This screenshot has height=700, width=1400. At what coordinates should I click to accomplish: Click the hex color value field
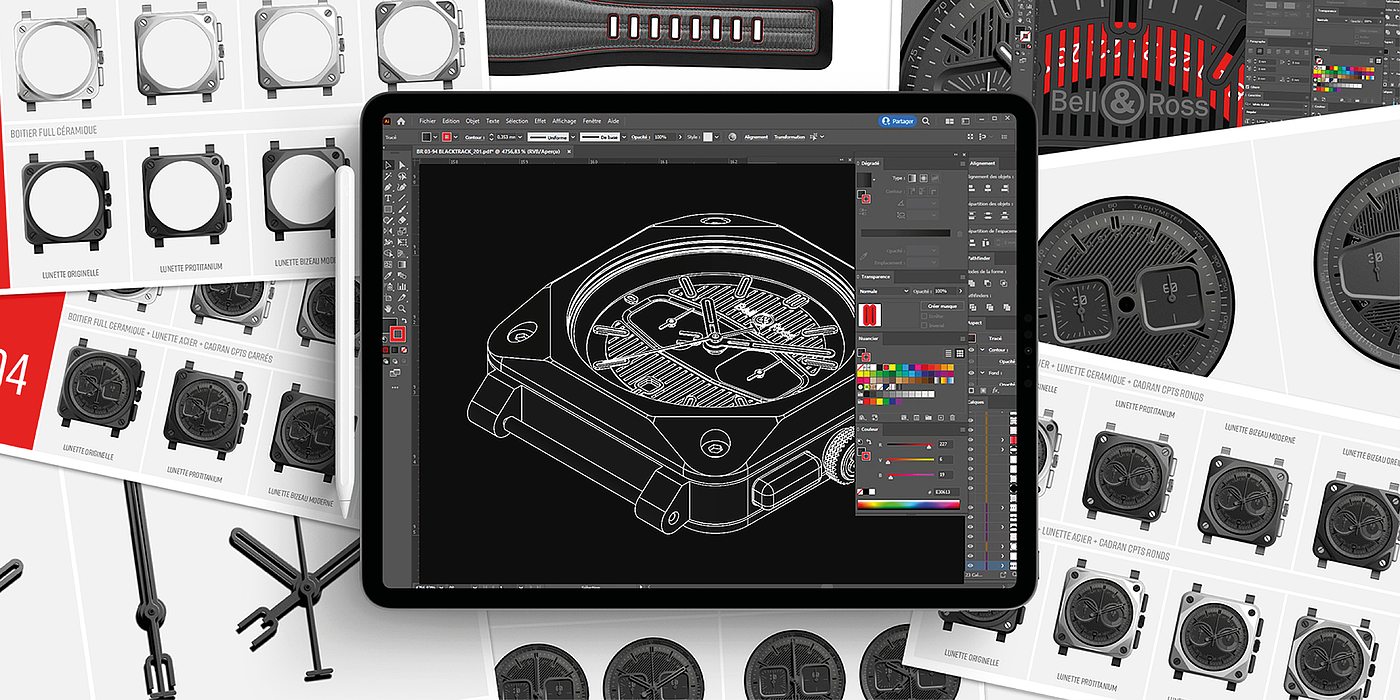(x=946, y=492)
